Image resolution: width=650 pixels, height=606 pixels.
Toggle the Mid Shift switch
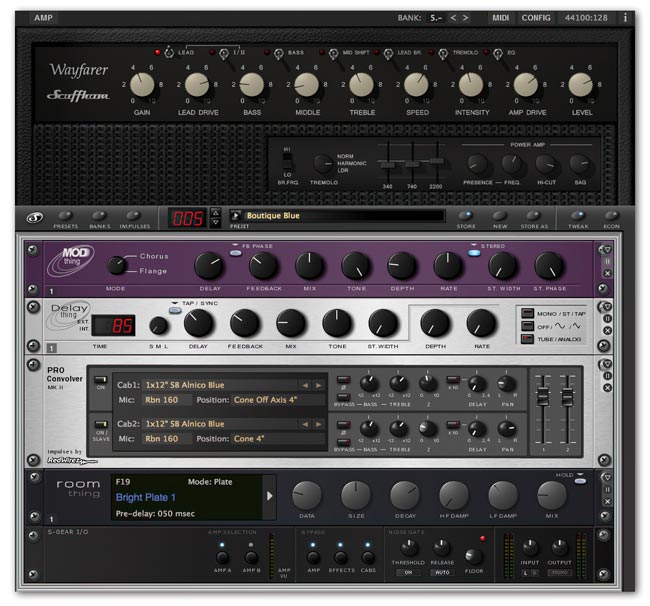tap(334, 53)
